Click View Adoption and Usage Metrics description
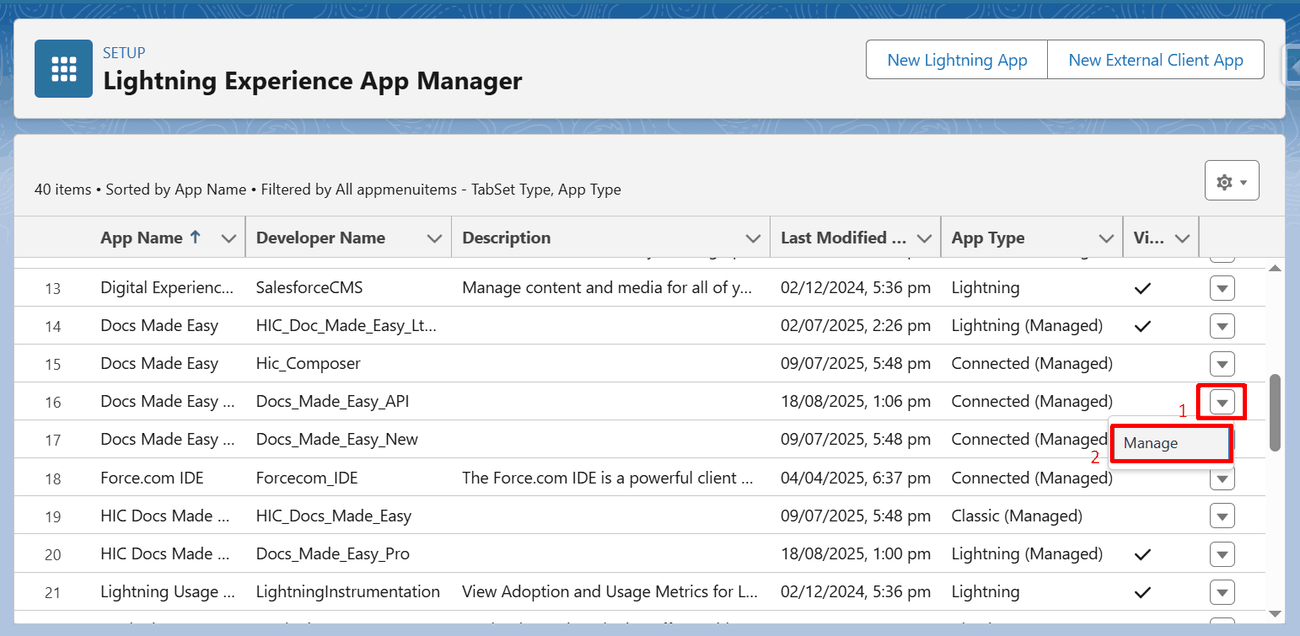Viewport: 1300px width, 636px height. [610, 592]
